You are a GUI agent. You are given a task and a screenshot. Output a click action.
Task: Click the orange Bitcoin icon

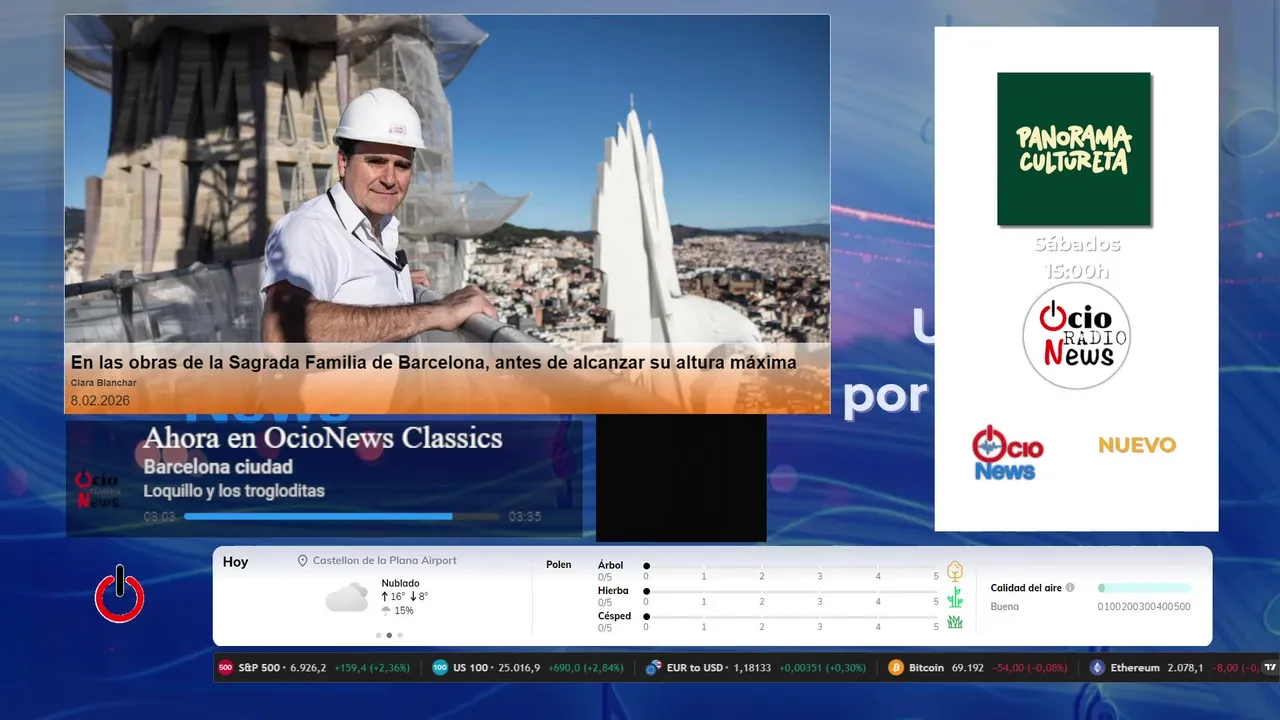coord(896,668)
